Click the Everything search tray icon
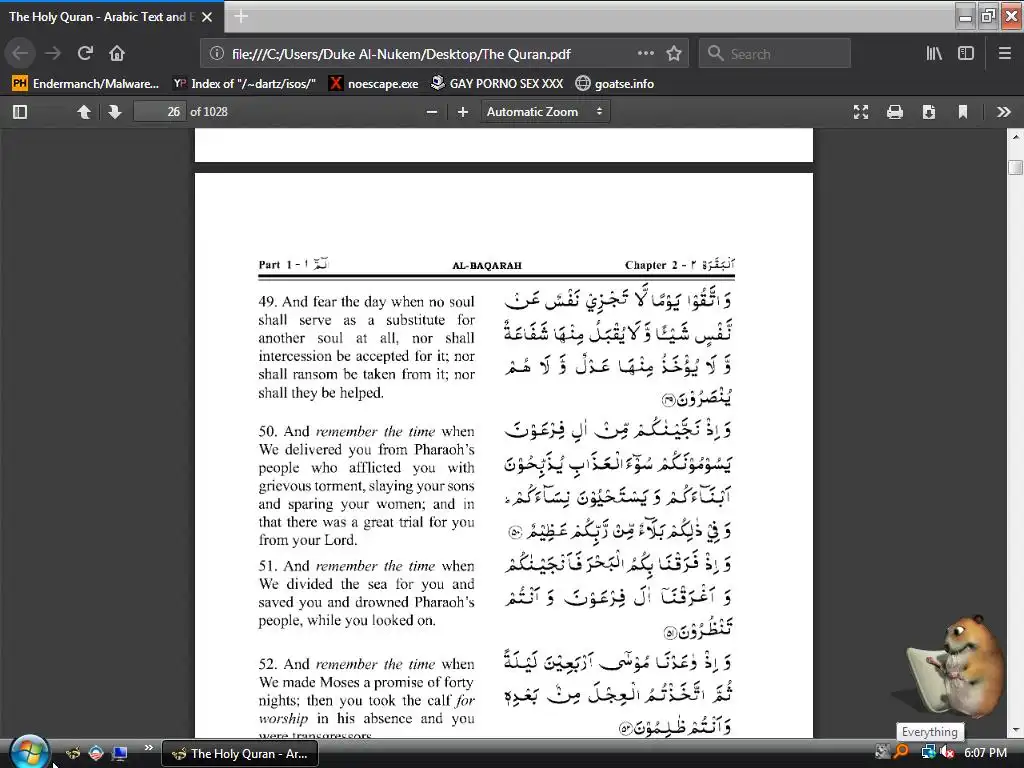The width and height of the screenshot is (1024, 768). [x=901, y=752]
